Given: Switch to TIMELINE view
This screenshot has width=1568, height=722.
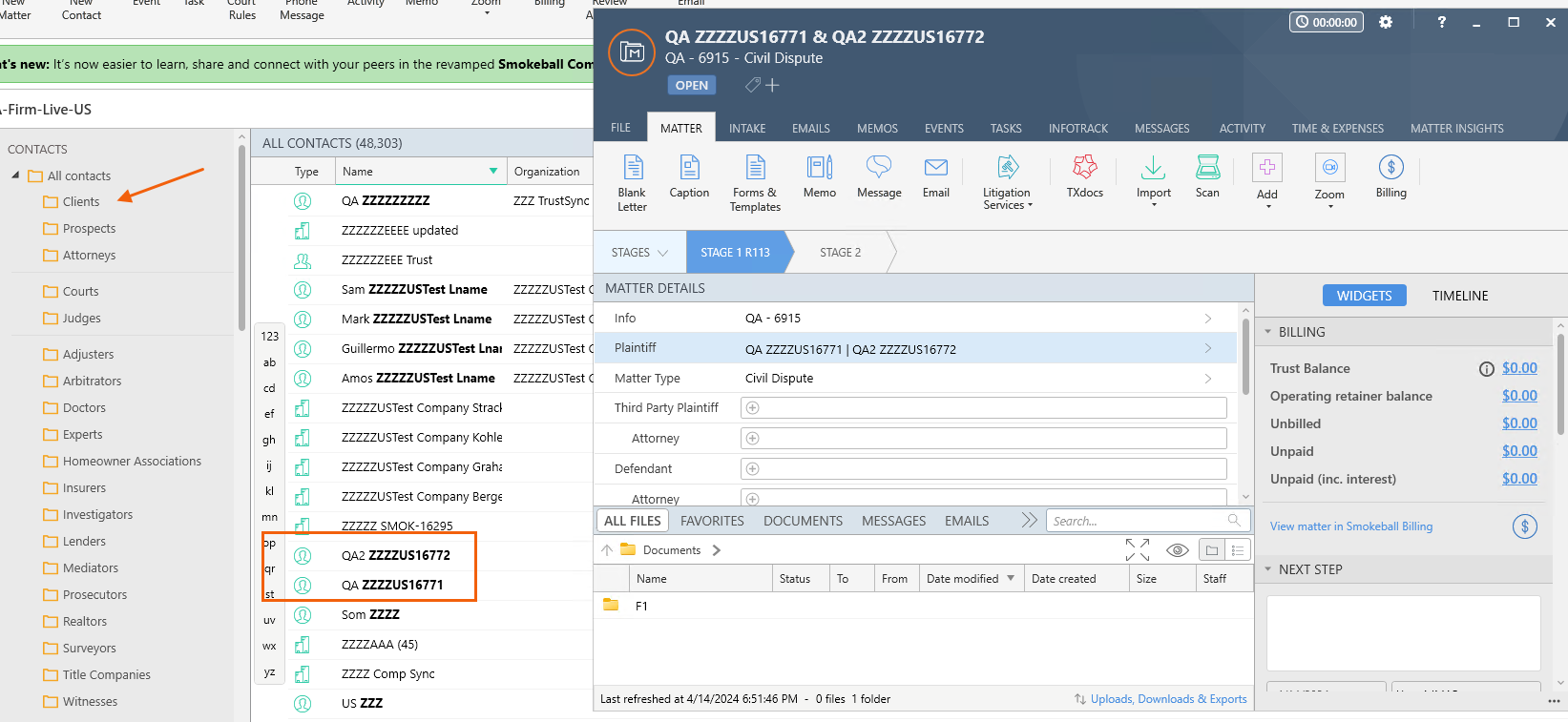Looking at the screenshot, I should pos(1460,296).
